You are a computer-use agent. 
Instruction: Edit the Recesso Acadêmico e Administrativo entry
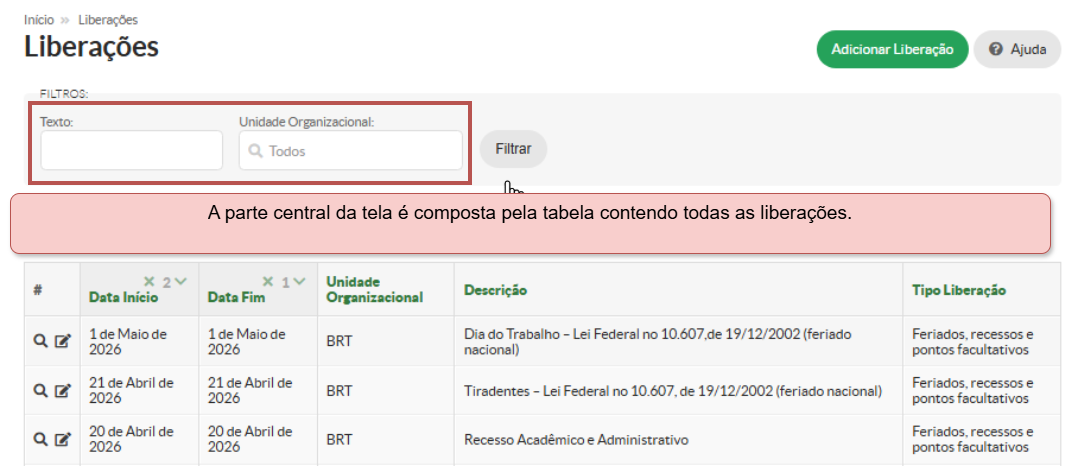click(x=62, y=439)
